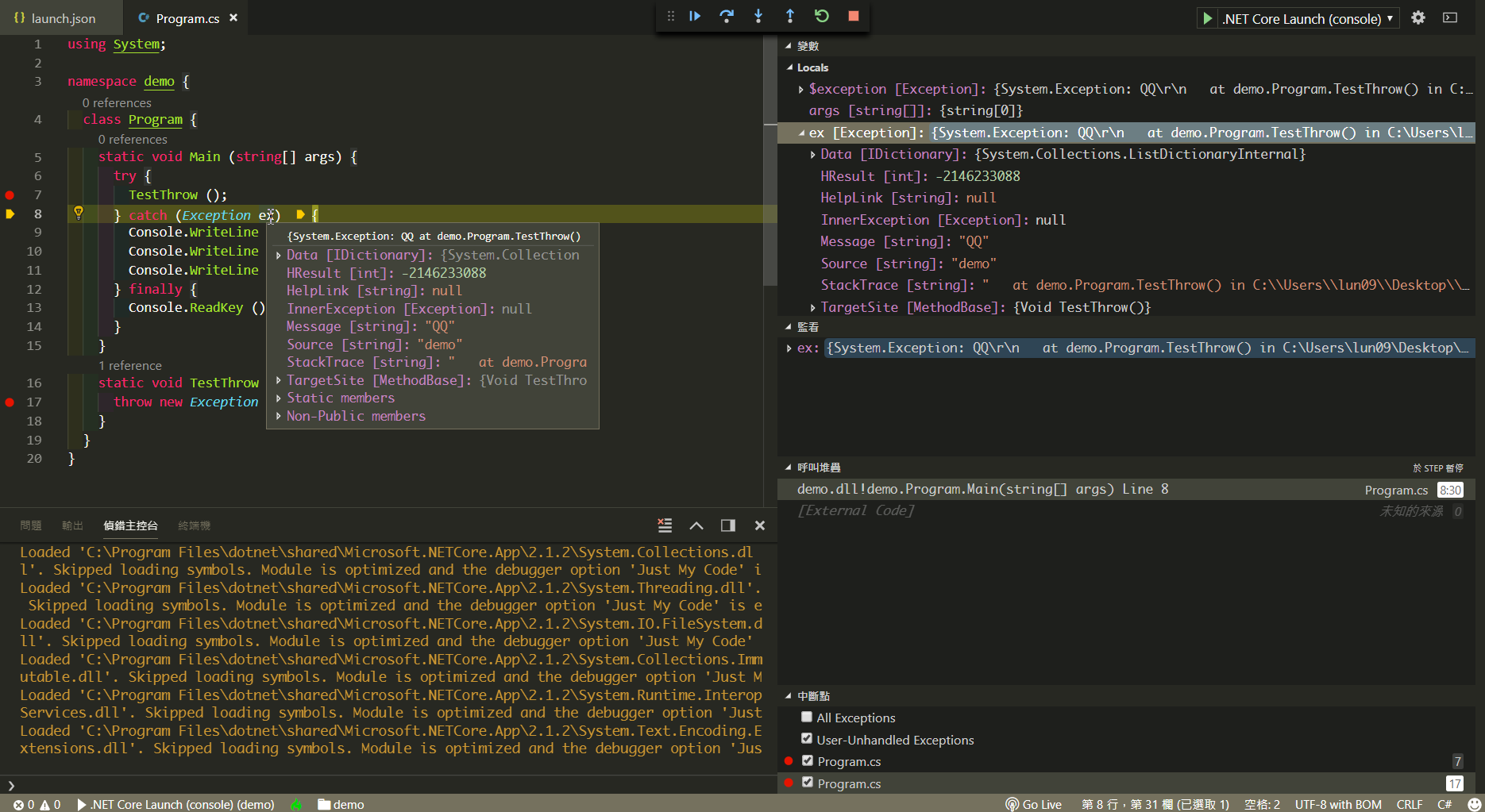Select the Debug Console panel tab

[130, 525]
